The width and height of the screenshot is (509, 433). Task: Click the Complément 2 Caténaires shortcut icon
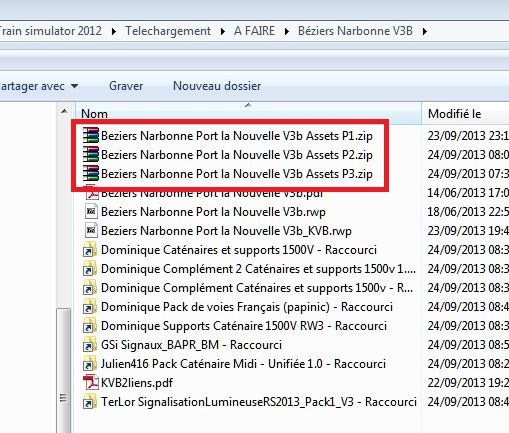pyautogui.click(x=90, y=269)
